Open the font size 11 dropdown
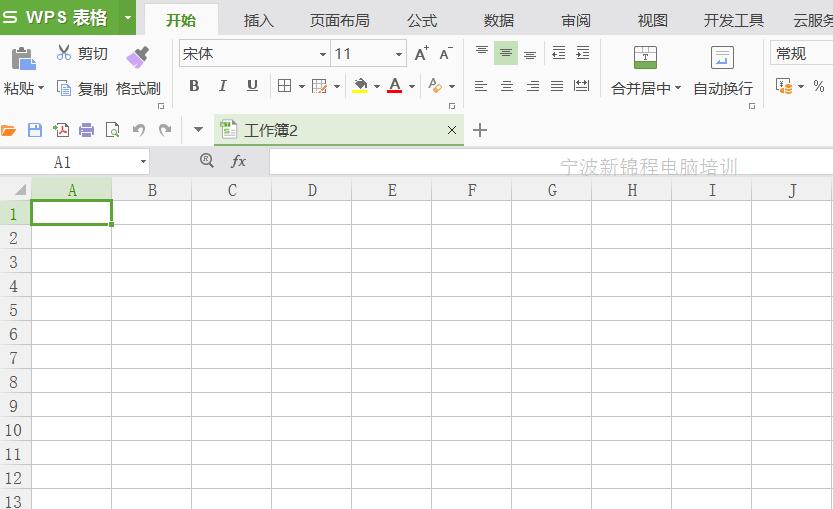 398,54
